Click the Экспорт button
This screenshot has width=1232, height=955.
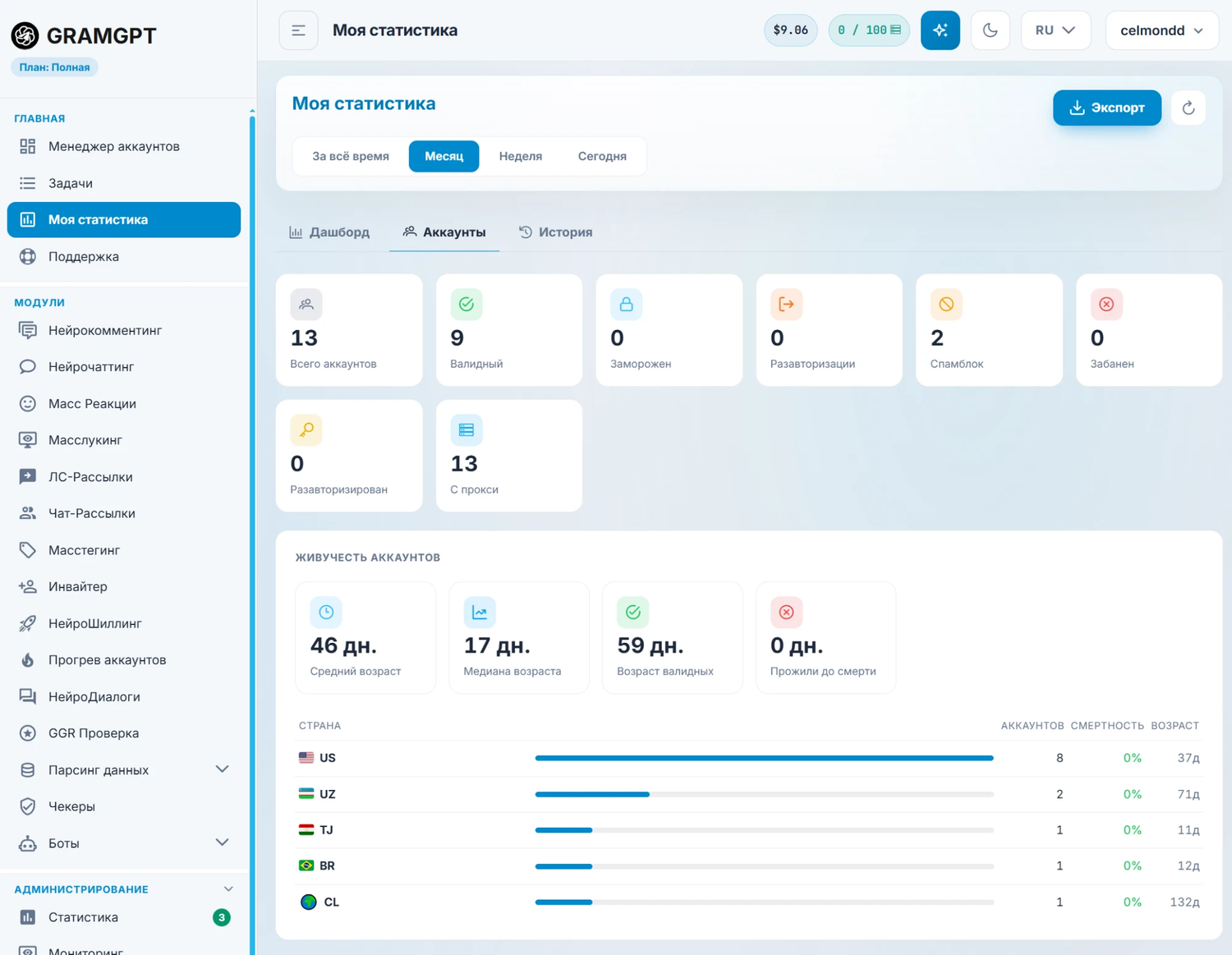[x=1107, y=108]
